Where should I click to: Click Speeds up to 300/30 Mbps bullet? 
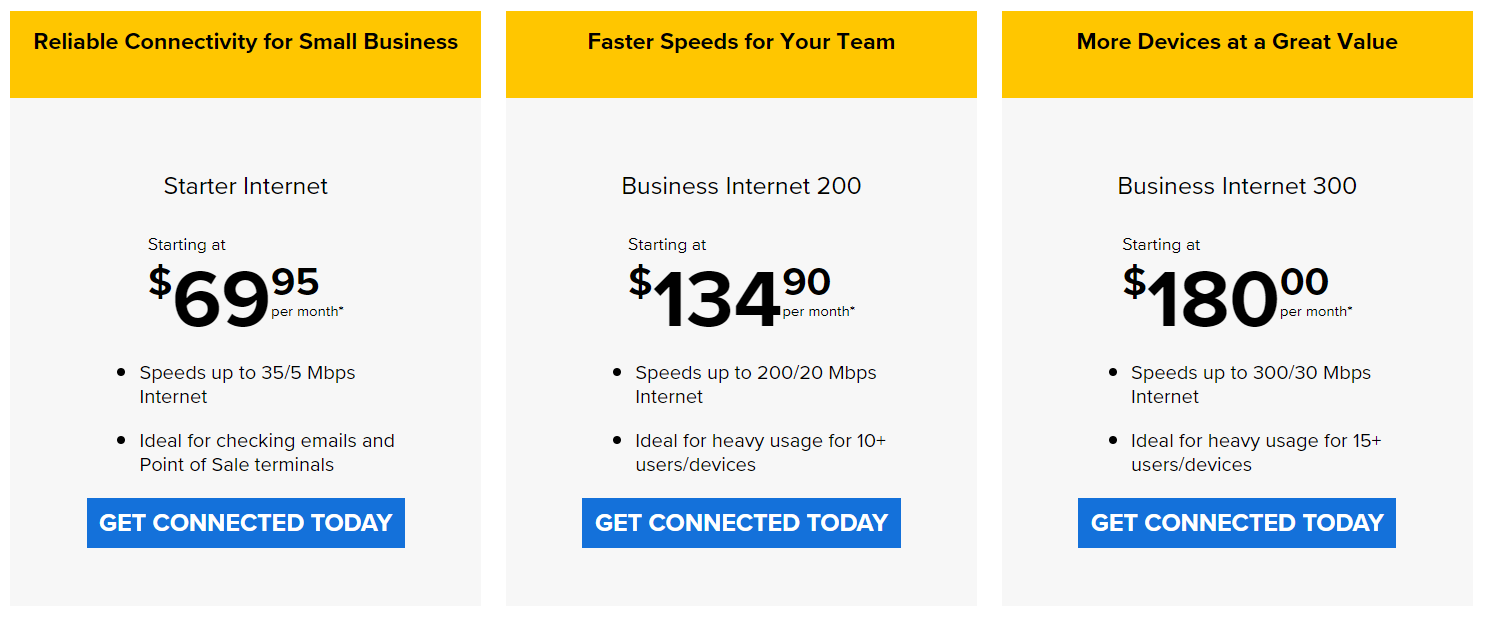1251,385
